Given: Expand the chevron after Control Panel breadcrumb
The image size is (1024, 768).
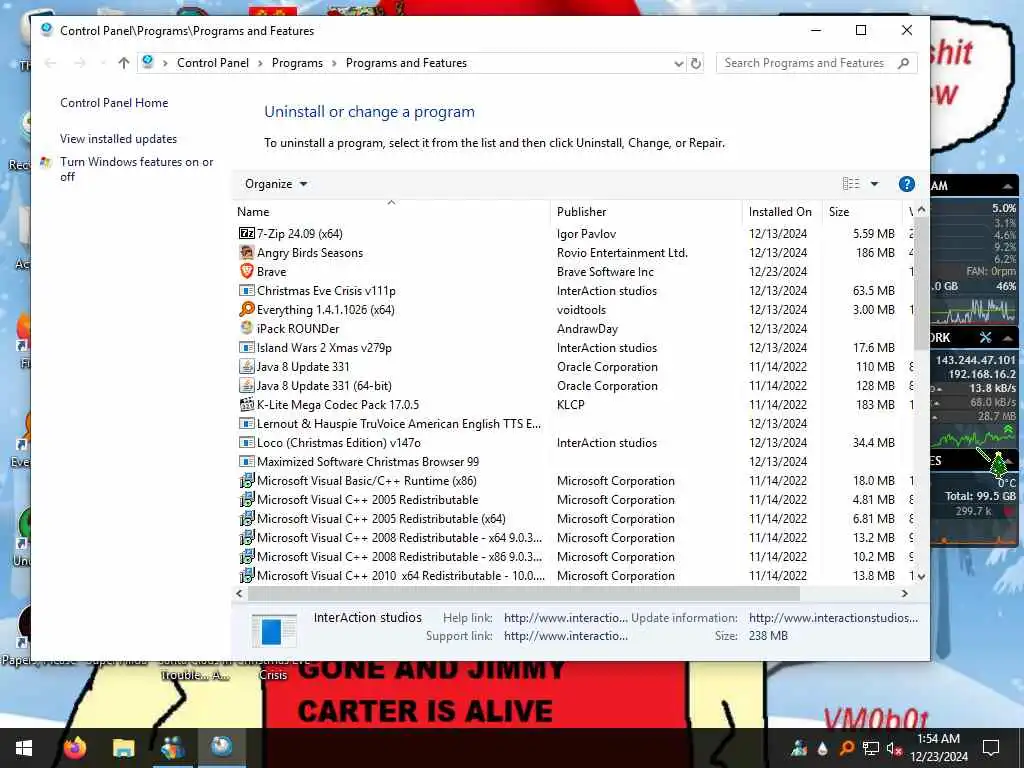Looking at the screenshot, I should [261, 63].
